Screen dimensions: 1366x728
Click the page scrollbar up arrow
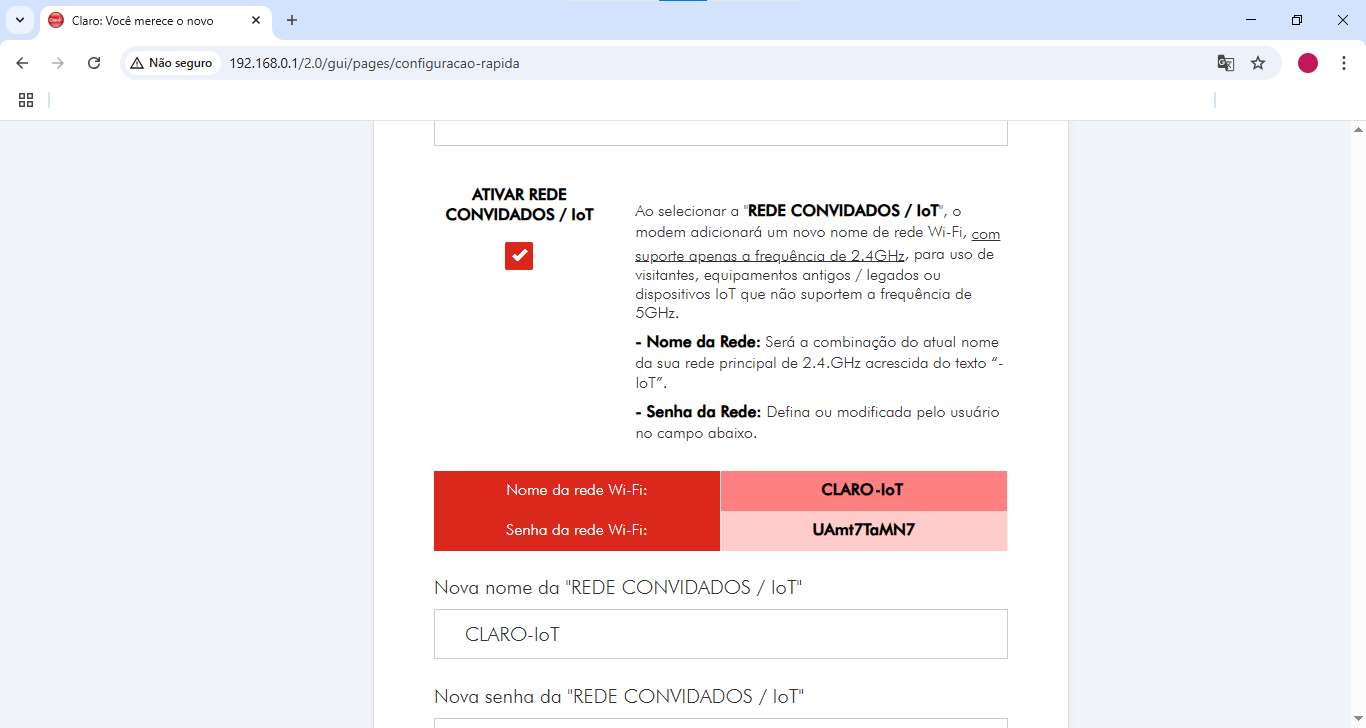[x=1358, y=129]
